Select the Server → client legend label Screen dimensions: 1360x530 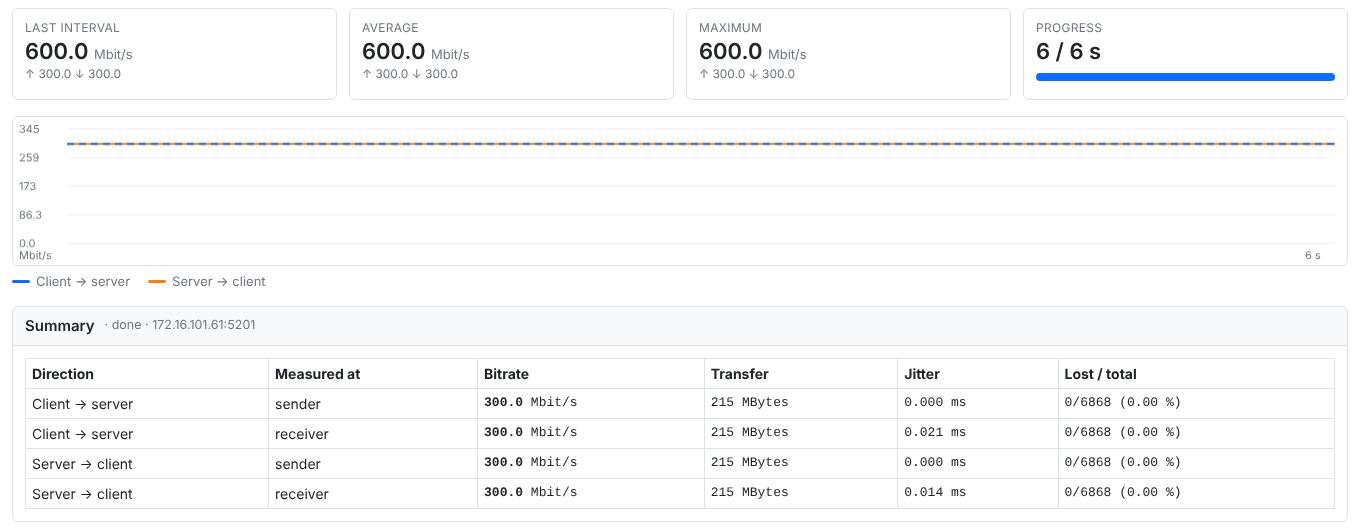pyautogui.click(x=219, y=282)
